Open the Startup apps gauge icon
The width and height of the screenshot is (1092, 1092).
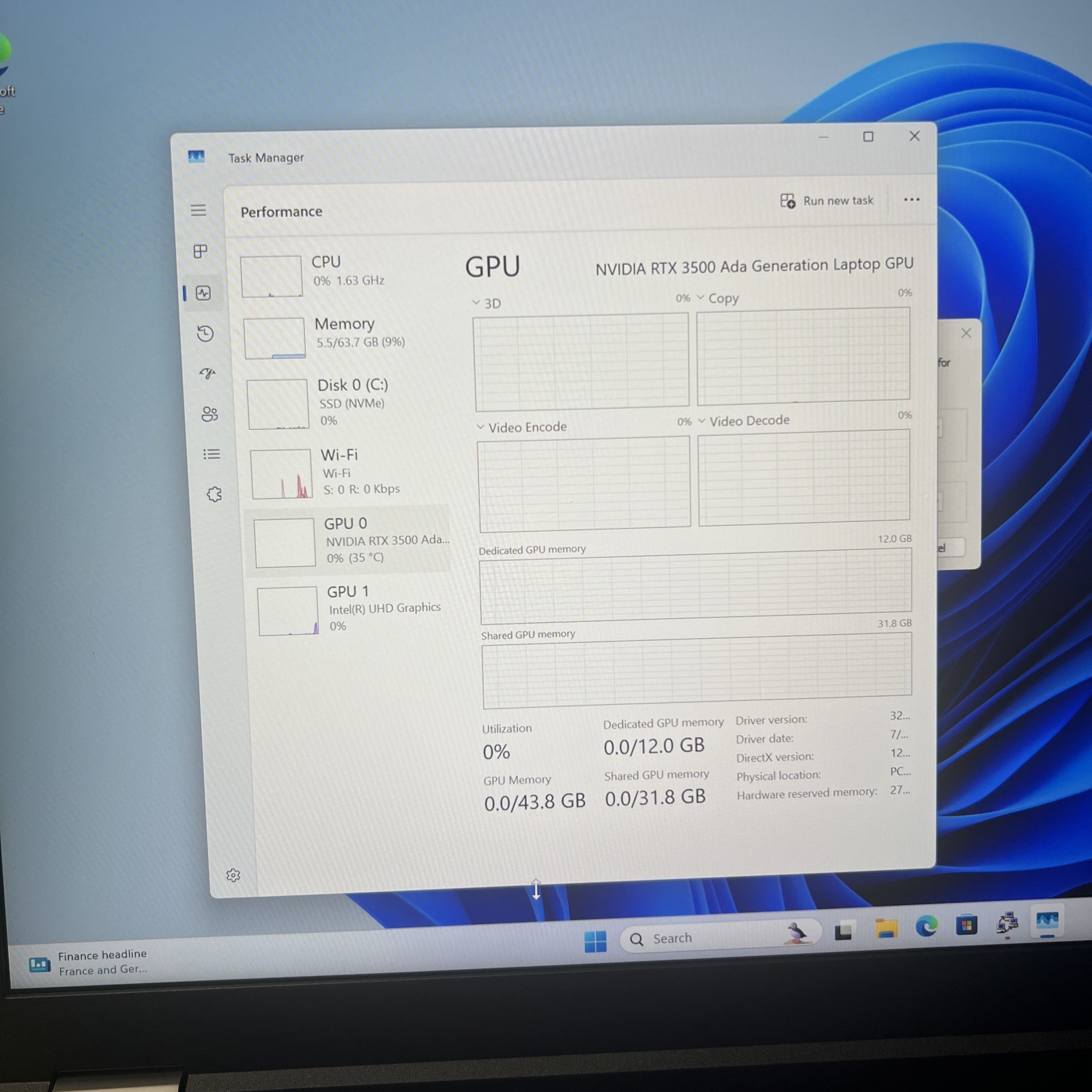pos(207,373)
